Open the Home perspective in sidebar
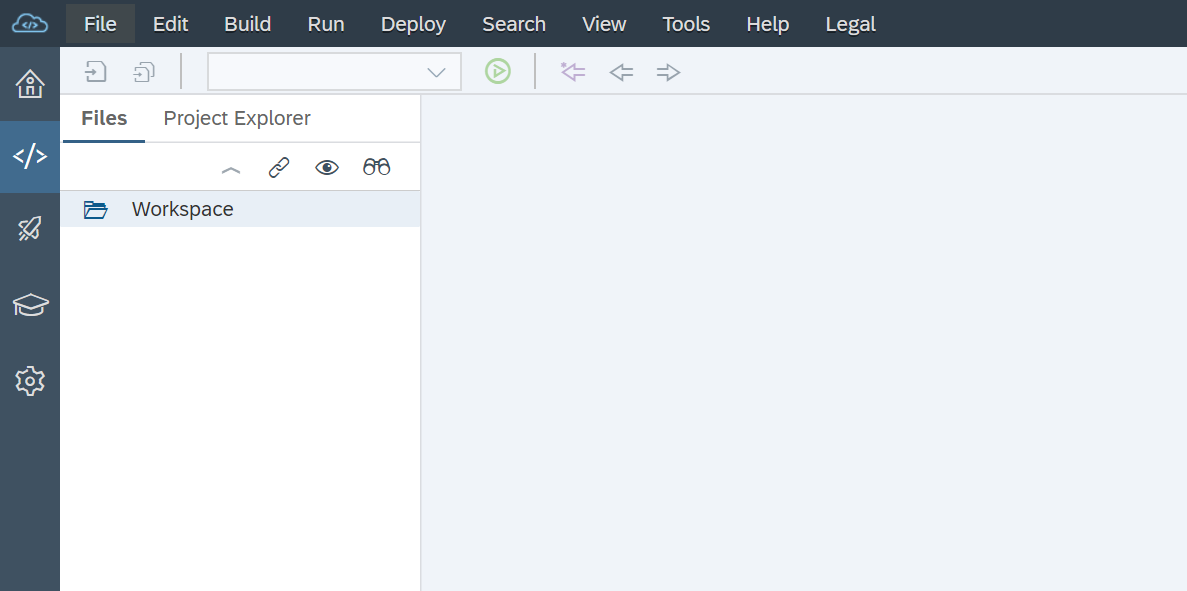The image size is (1187, 591). pyautogui.click(x=30, y=83)
